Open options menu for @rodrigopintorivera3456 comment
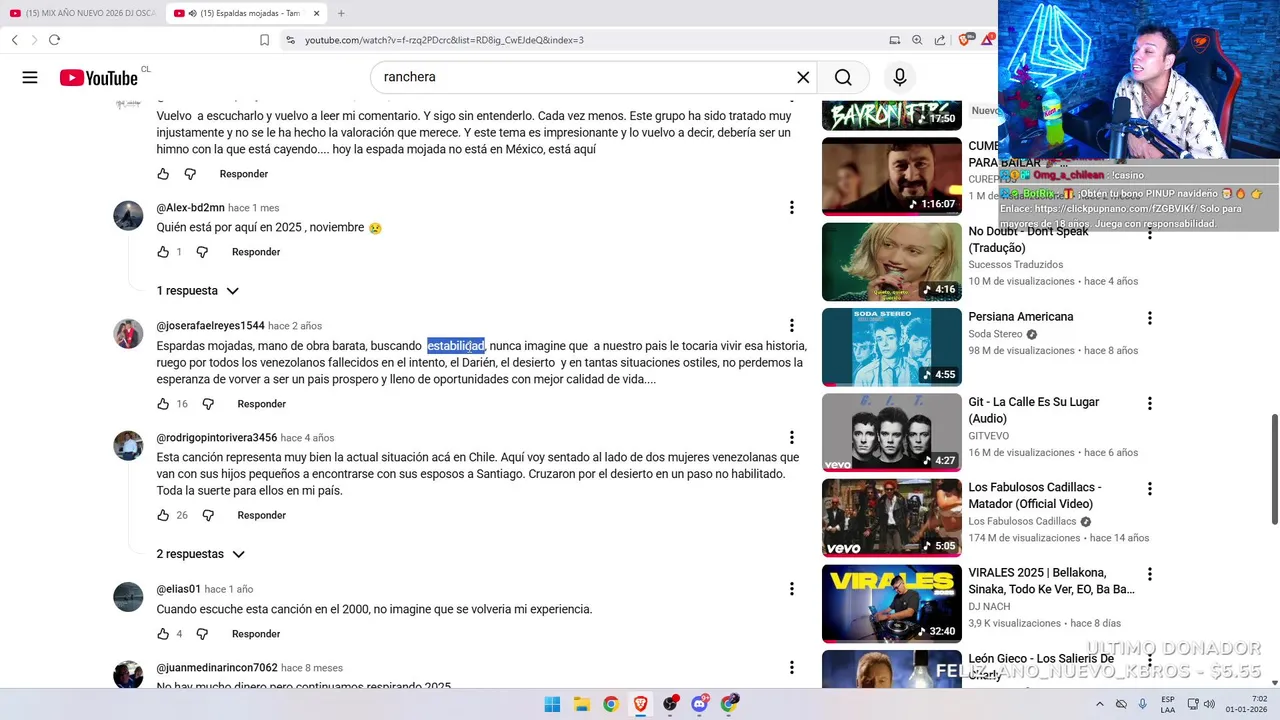Viewport: 1280px width, 720px height. coord(791,438)
